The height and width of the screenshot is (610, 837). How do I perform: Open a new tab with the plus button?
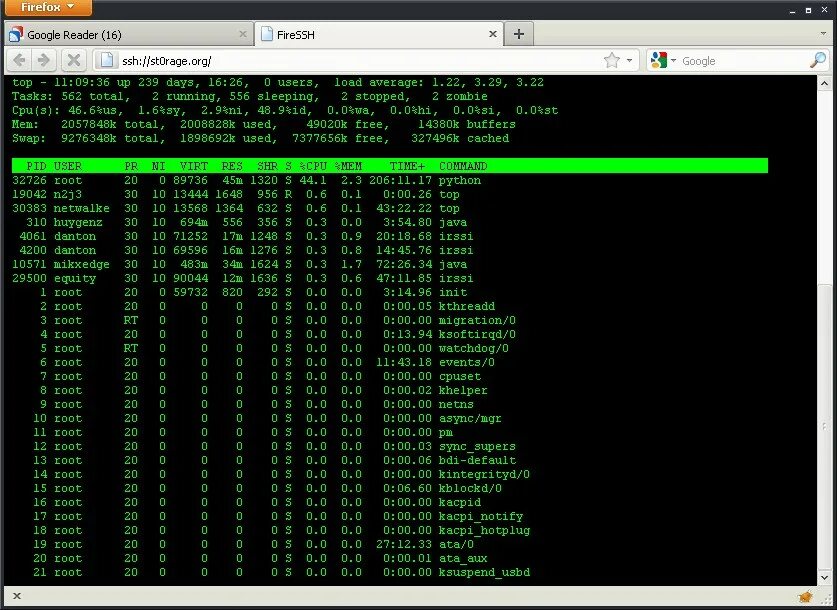(519, 34)
